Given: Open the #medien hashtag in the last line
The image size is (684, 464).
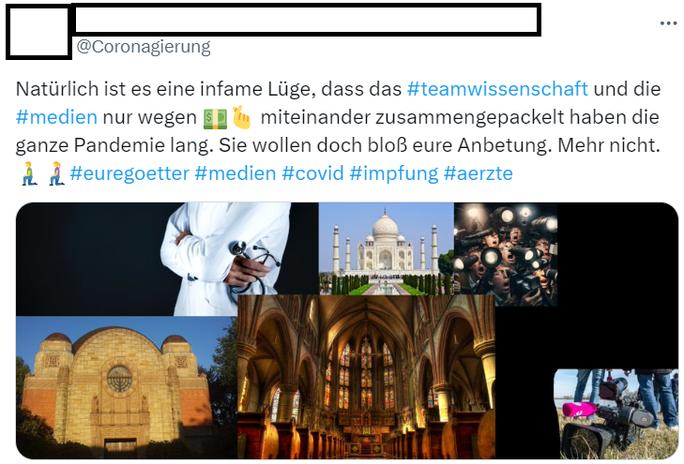Looking at the screenshot, I should pos(235,174).
